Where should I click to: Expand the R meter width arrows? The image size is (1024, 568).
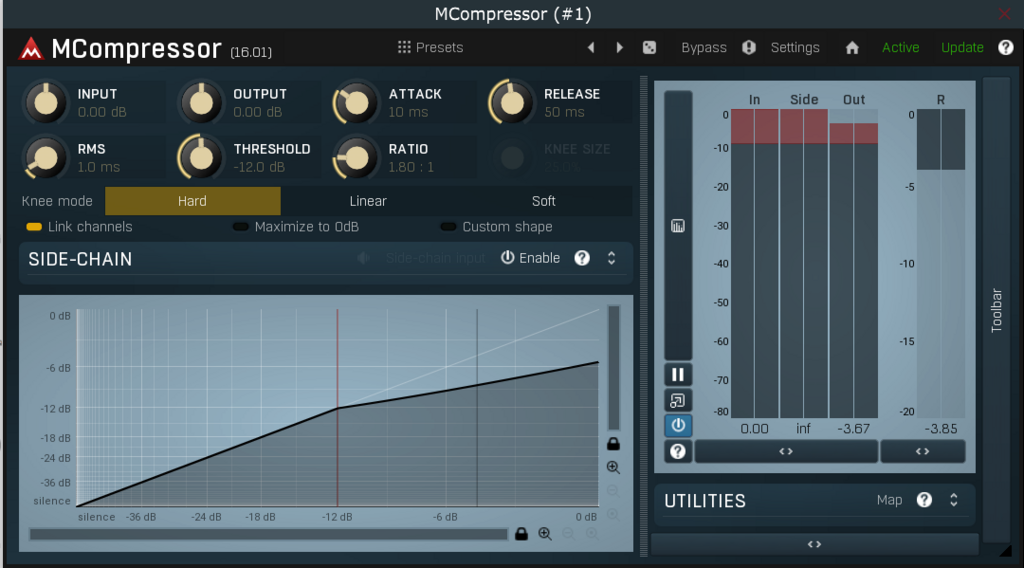coord(922,451)
